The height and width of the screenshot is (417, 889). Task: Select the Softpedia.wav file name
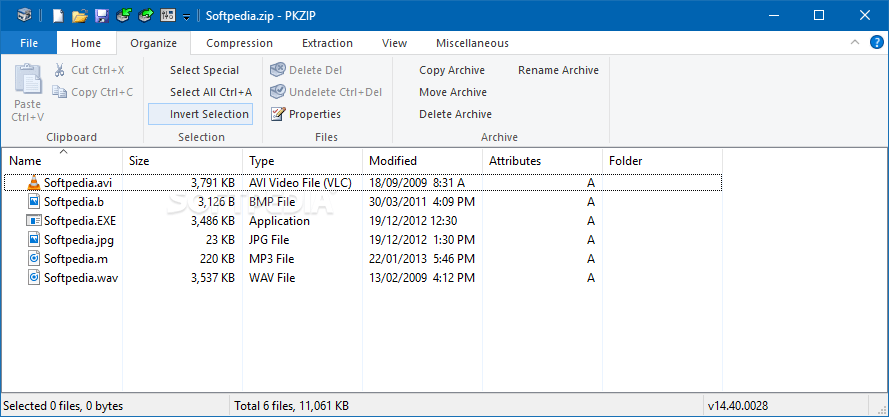[81, 278]
